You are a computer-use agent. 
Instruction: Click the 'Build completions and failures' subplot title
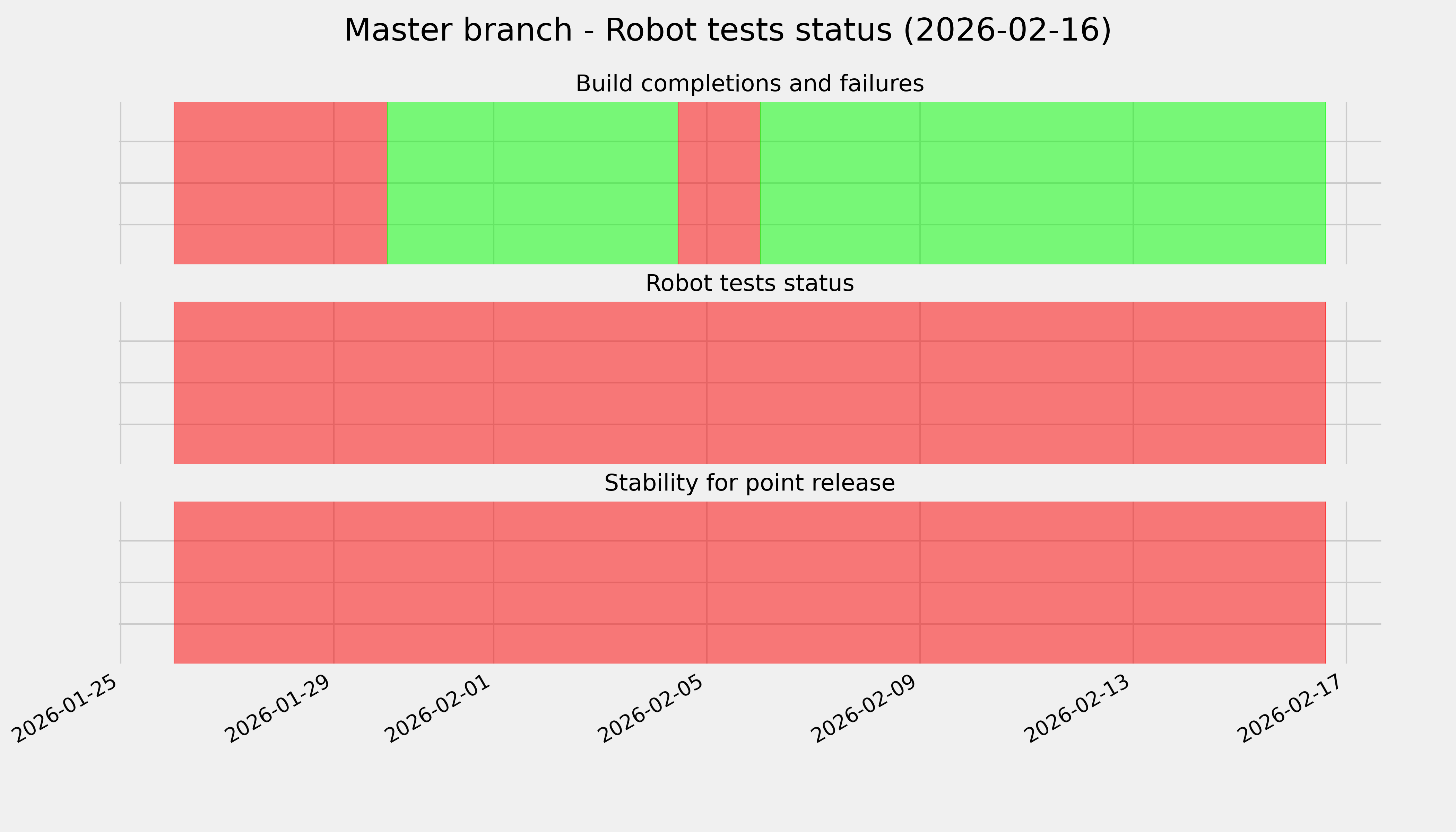(x=749, y=84)
